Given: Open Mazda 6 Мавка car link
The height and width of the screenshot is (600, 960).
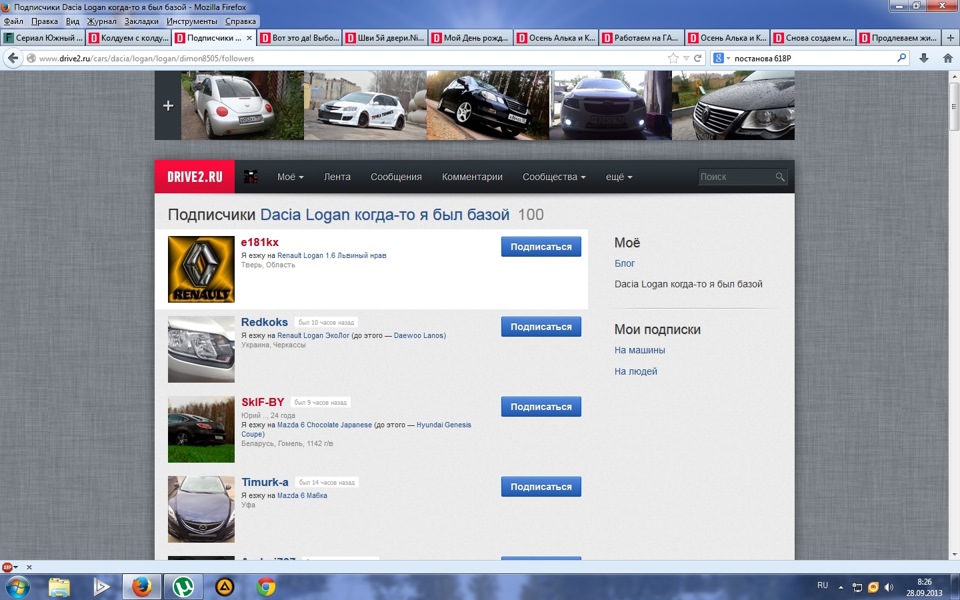Looking at the screenshot, I should click(302, 495).
